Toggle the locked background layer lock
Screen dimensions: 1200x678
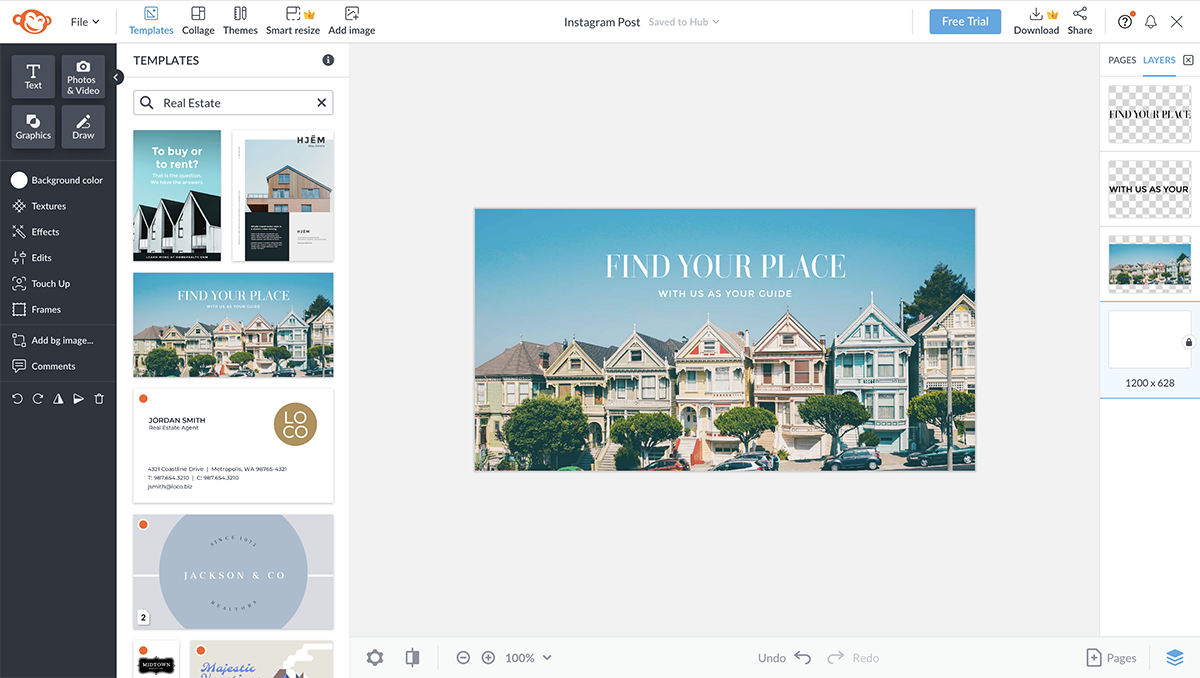[x=1188, y=342]
